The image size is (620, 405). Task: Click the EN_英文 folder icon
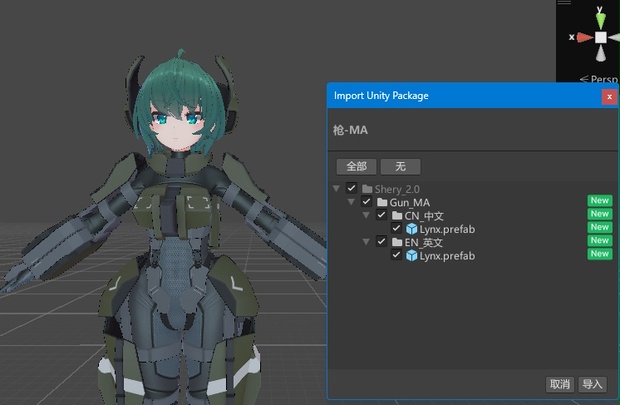pyautogui.click(x=397, y=242)
